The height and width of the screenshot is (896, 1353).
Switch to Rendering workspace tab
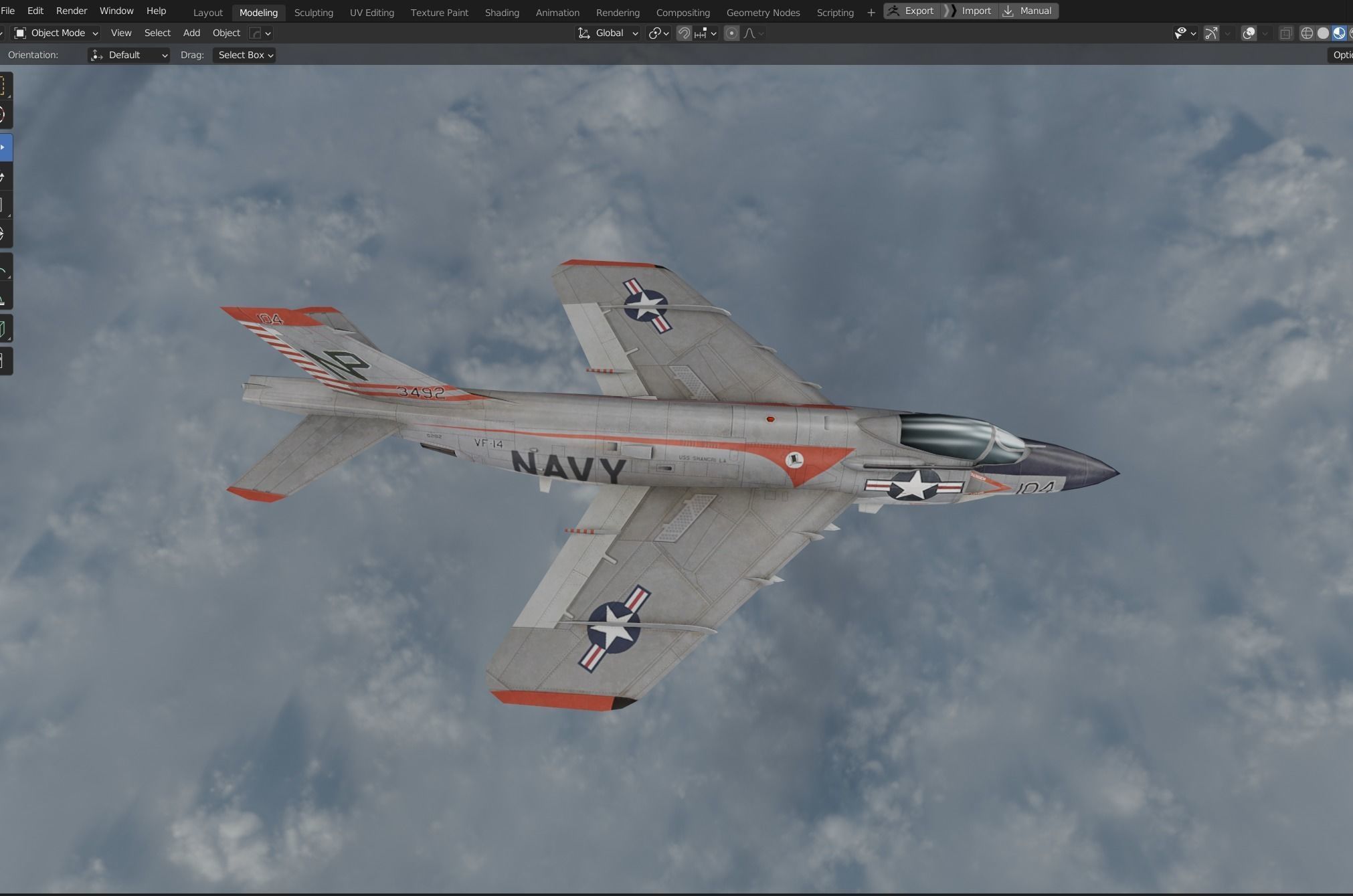pyautogui.click(x=618, y=13)
